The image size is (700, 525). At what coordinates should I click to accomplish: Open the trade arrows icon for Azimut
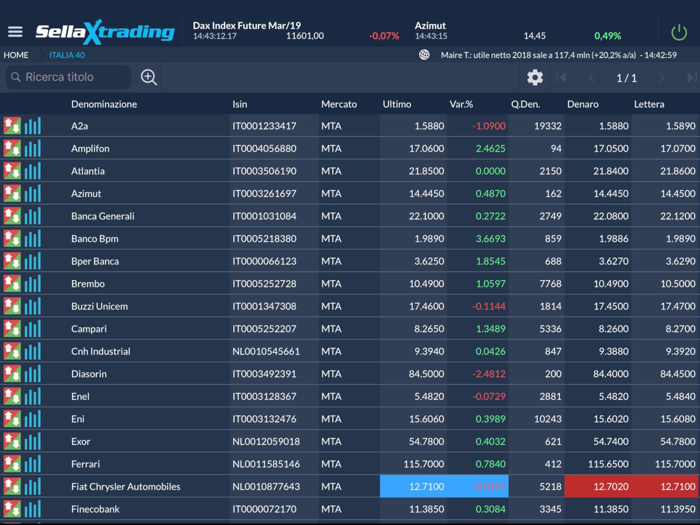(12, 193)
